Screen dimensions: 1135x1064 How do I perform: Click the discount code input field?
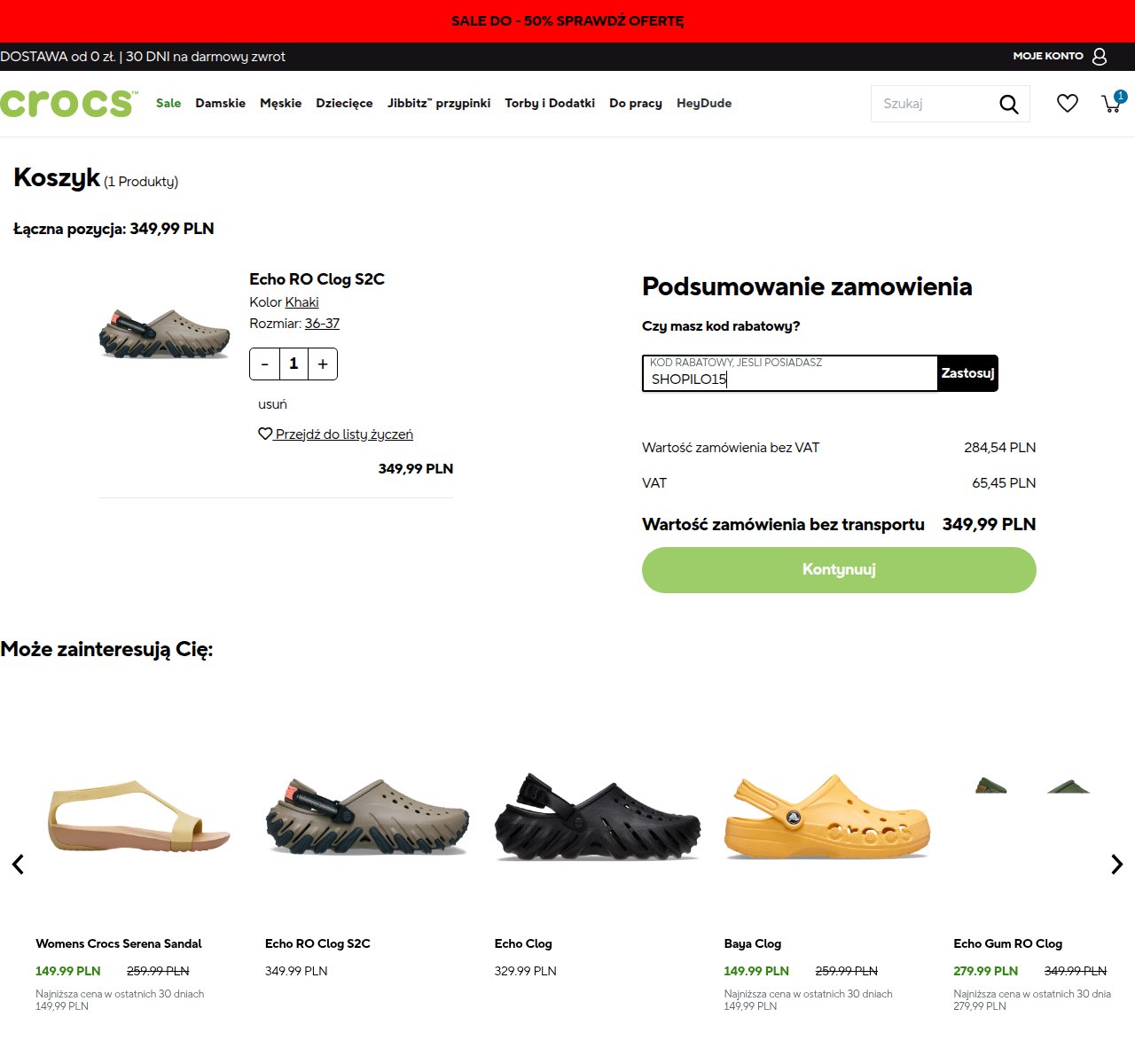click(789, 373)
